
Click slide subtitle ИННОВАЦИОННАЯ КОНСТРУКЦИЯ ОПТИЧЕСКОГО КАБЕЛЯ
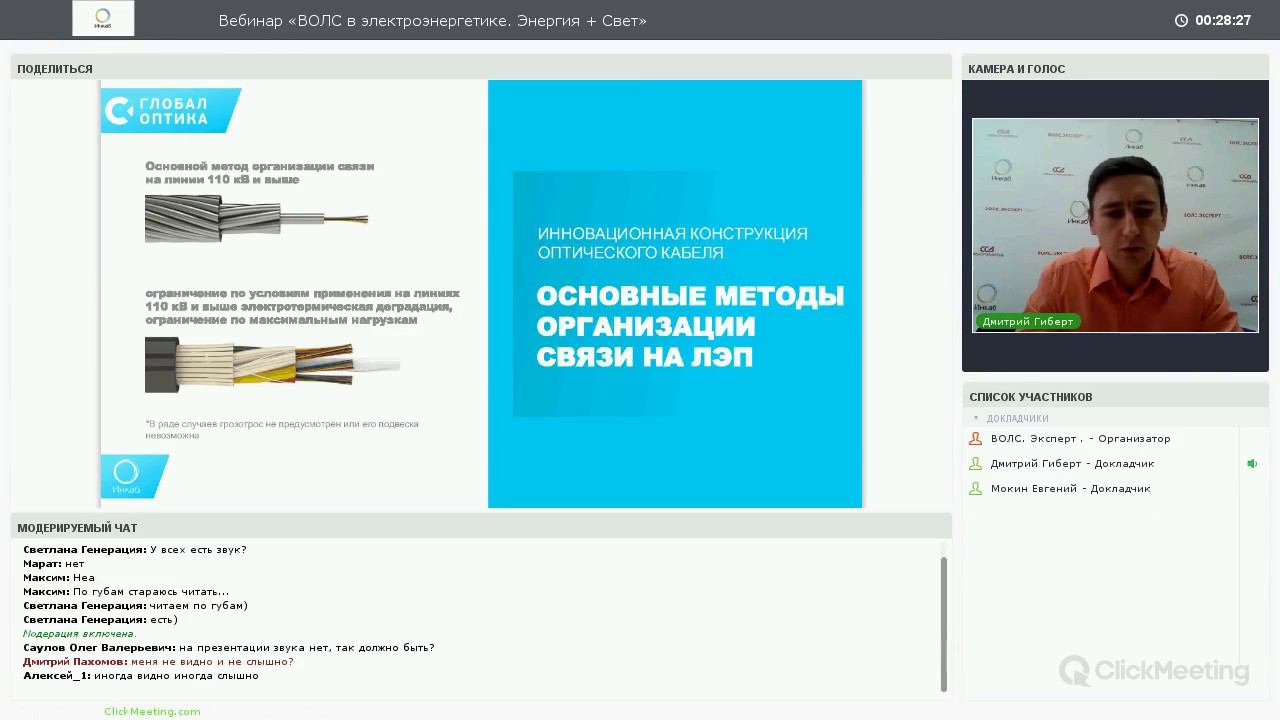[x=672, y=243]
